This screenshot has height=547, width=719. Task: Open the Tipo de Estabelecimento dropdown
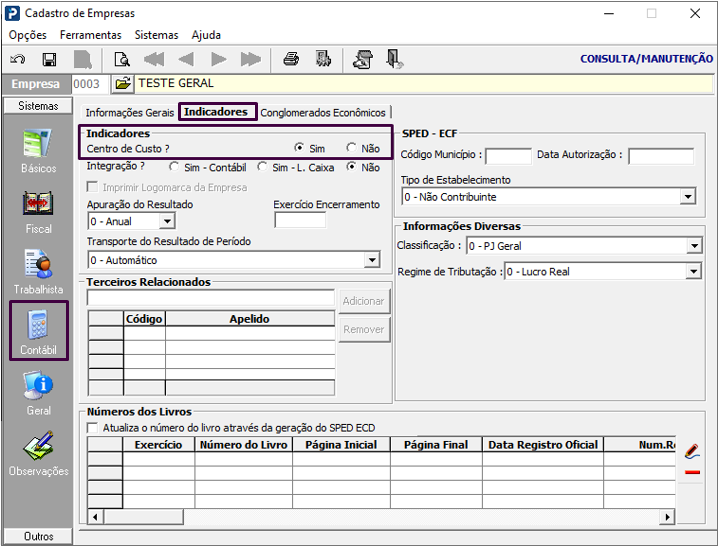[x=687, y=197]
